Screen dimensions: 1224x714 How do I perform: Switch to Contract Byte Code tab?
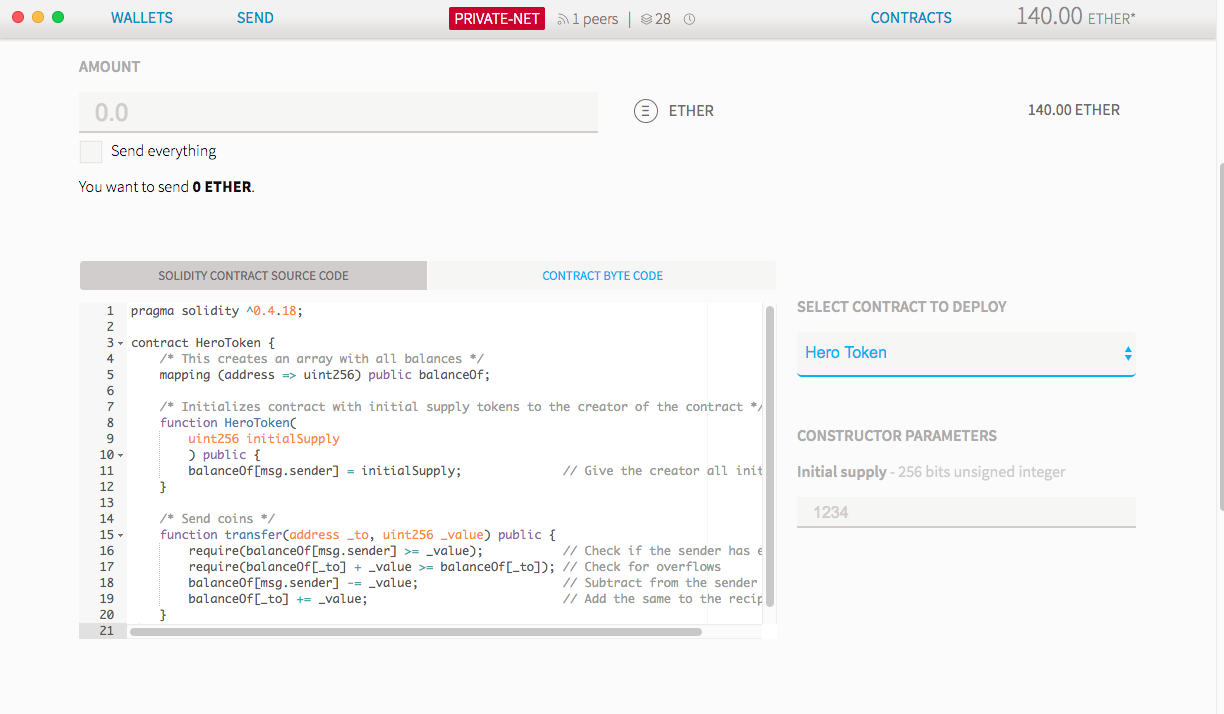(602, 276)
